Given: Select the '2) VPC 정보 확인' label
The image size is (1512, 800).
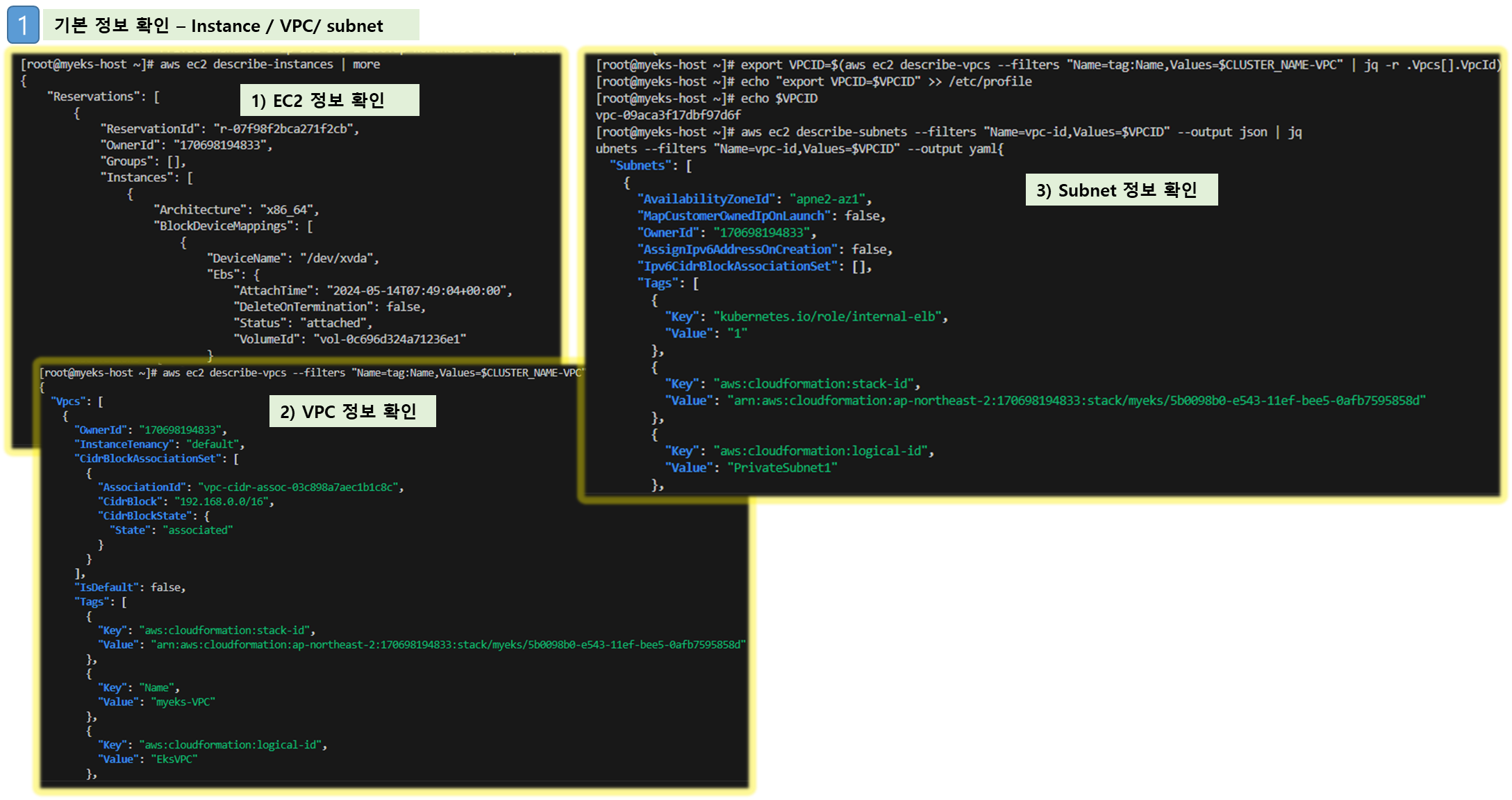Looking at the screenshot, I should [352, 412].
